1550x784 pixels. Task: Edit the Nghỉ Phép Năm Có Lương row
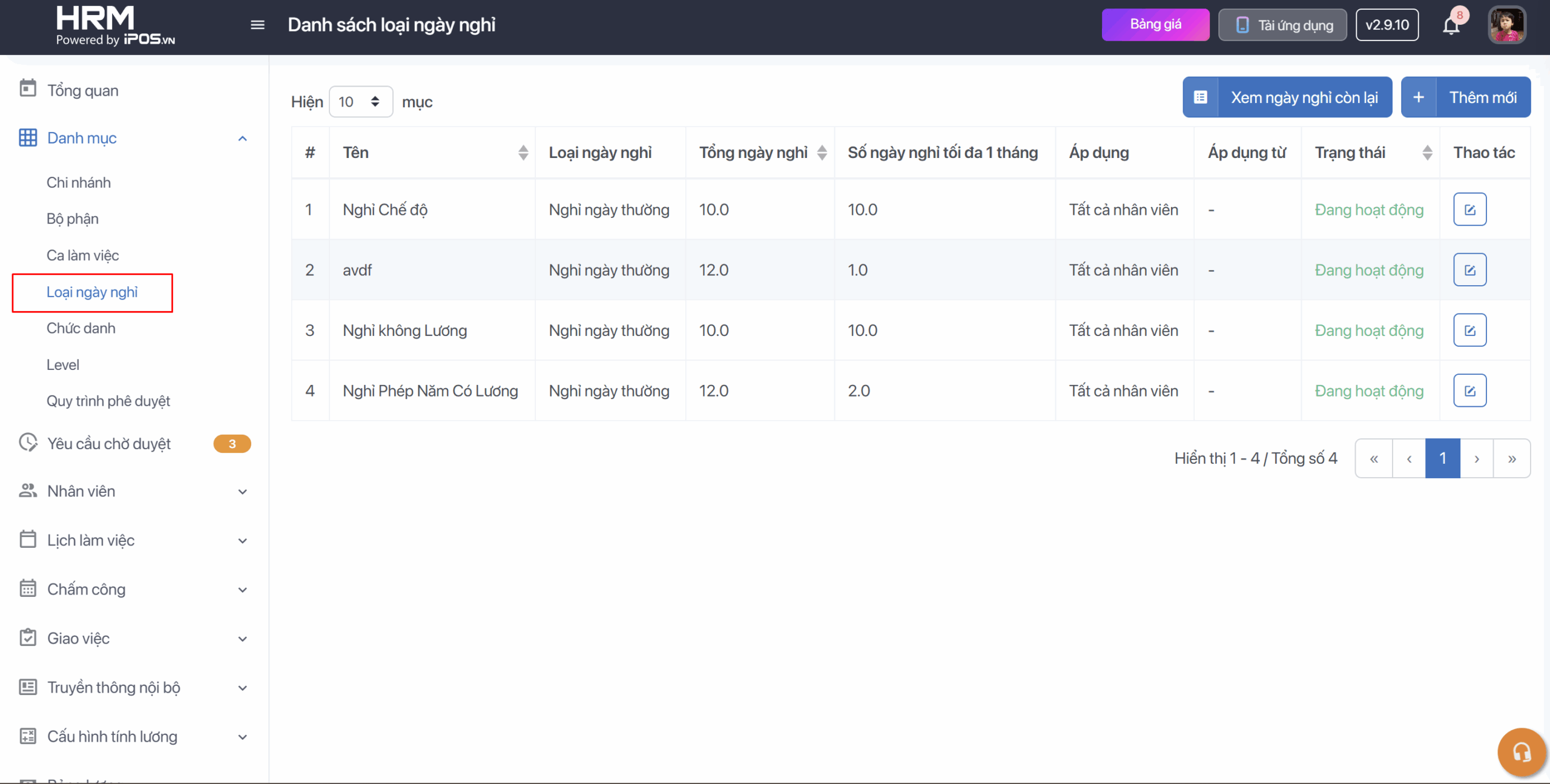point(1469,391)
